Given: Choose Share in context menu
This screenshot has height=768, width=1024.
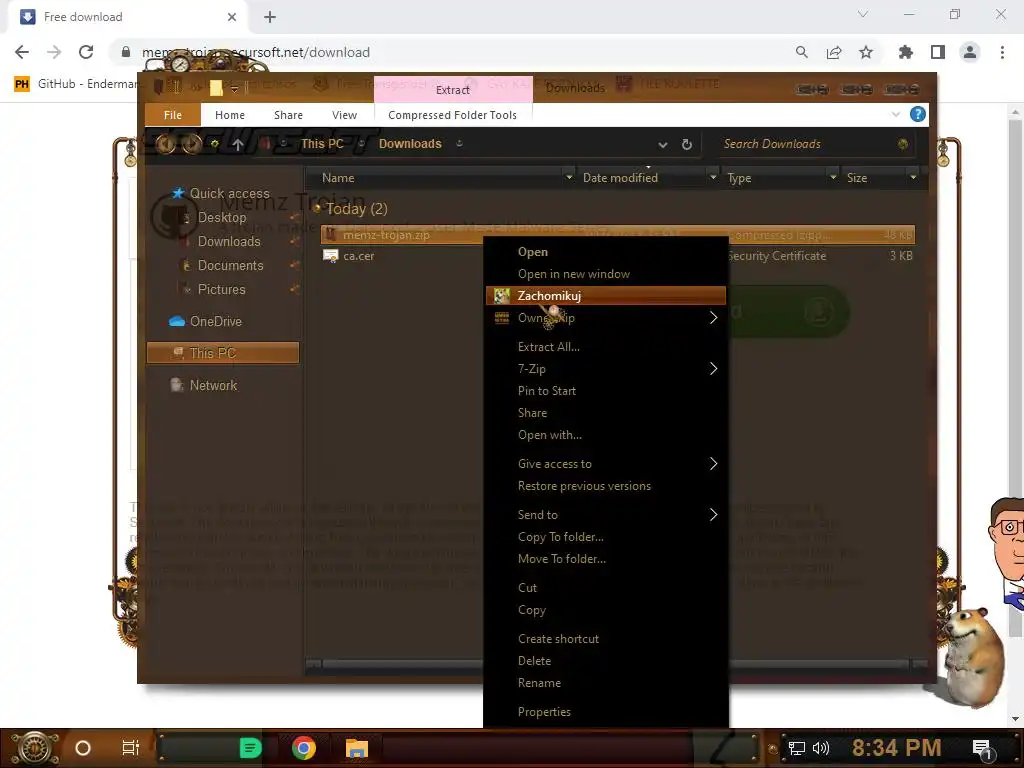Looking at the screenshot, I should [x=532, y=413].
